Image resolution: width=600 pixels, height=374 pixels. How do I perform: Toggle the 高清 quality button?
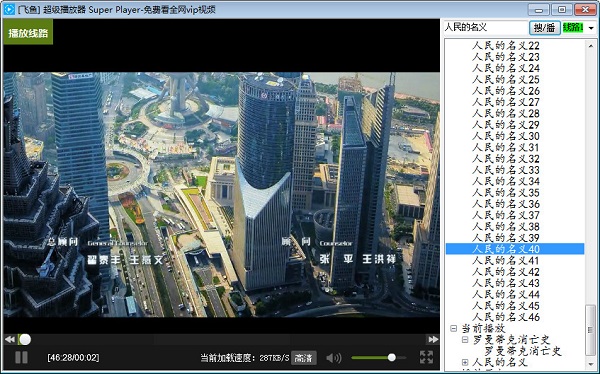(303, 358)
